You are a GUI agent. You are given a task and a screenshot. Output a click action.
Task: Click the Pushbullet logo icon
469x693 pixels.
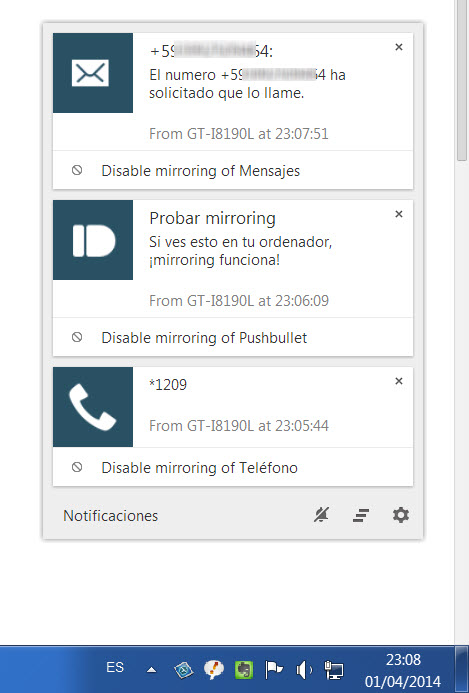pos(93,240)
